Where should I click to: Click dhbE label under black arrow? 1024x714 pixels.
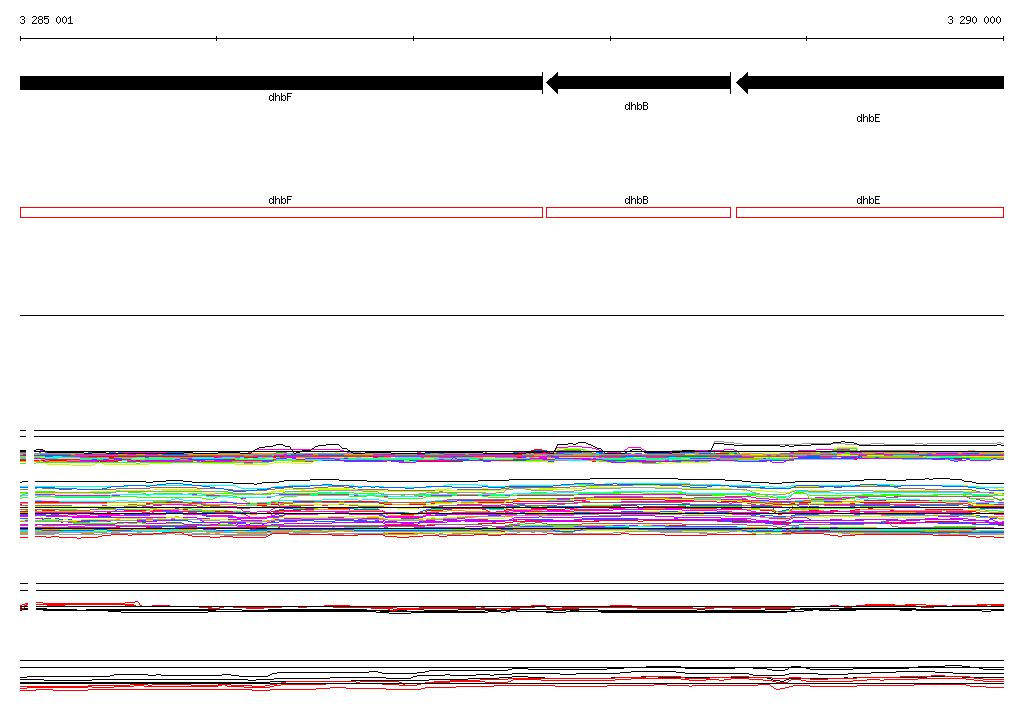coord(869,118)
